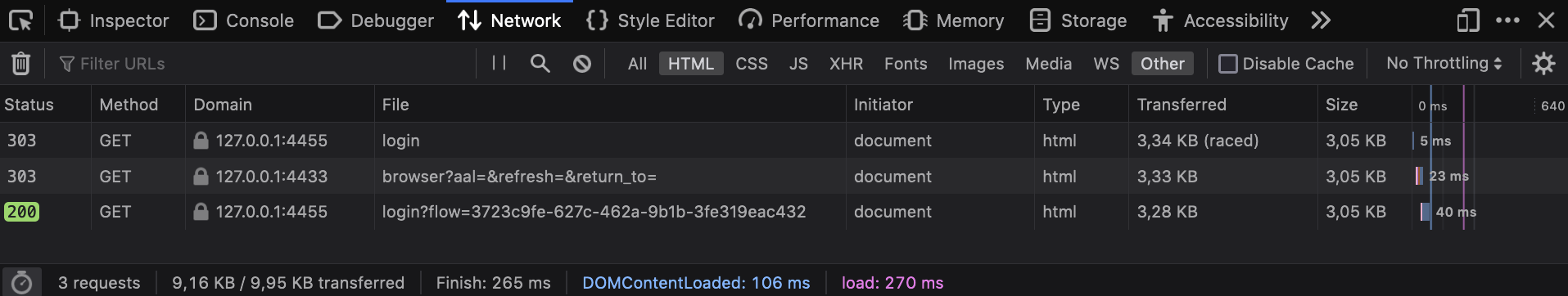Open the Debugger tab
Image resolution: width=1568 pixels, height=296 pixels.
376,20
